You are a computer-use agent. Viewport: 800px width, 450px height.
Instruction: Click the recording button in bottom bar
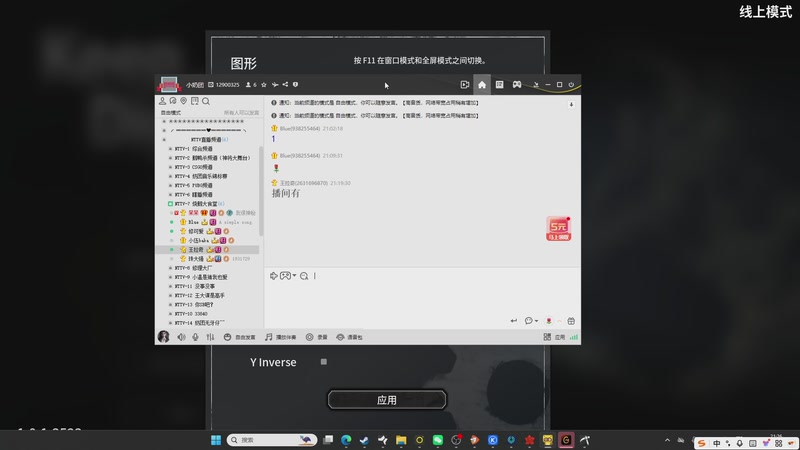317,337
